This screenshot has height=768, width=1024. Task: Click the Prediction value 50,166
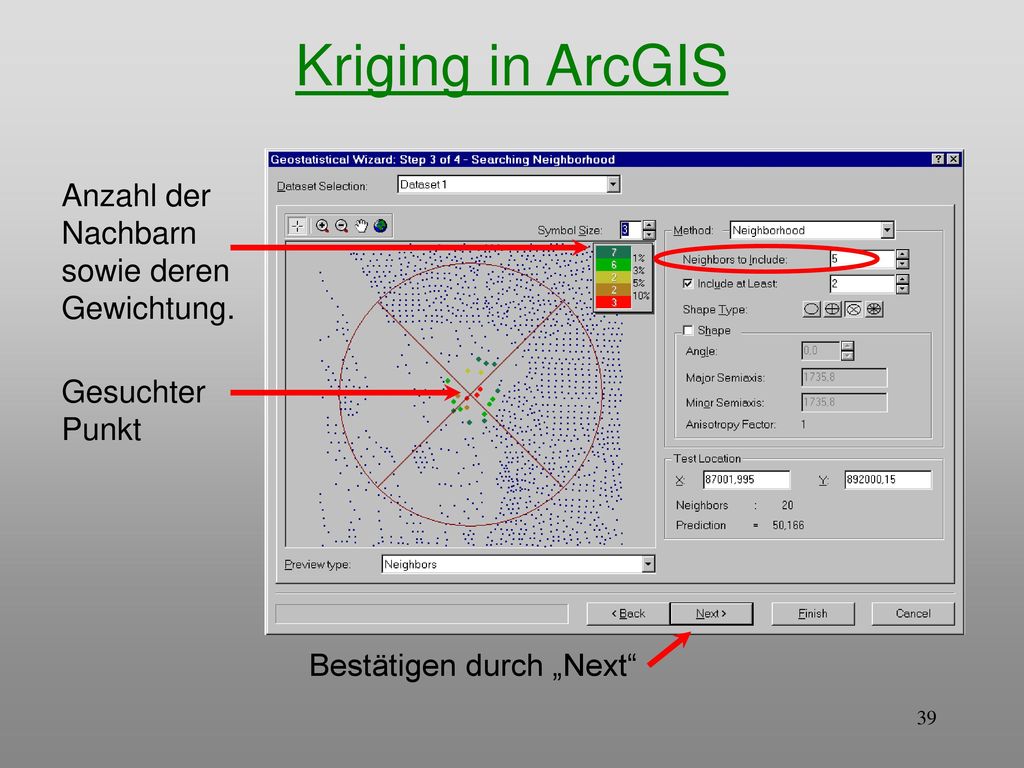click(x=788, y=525)
